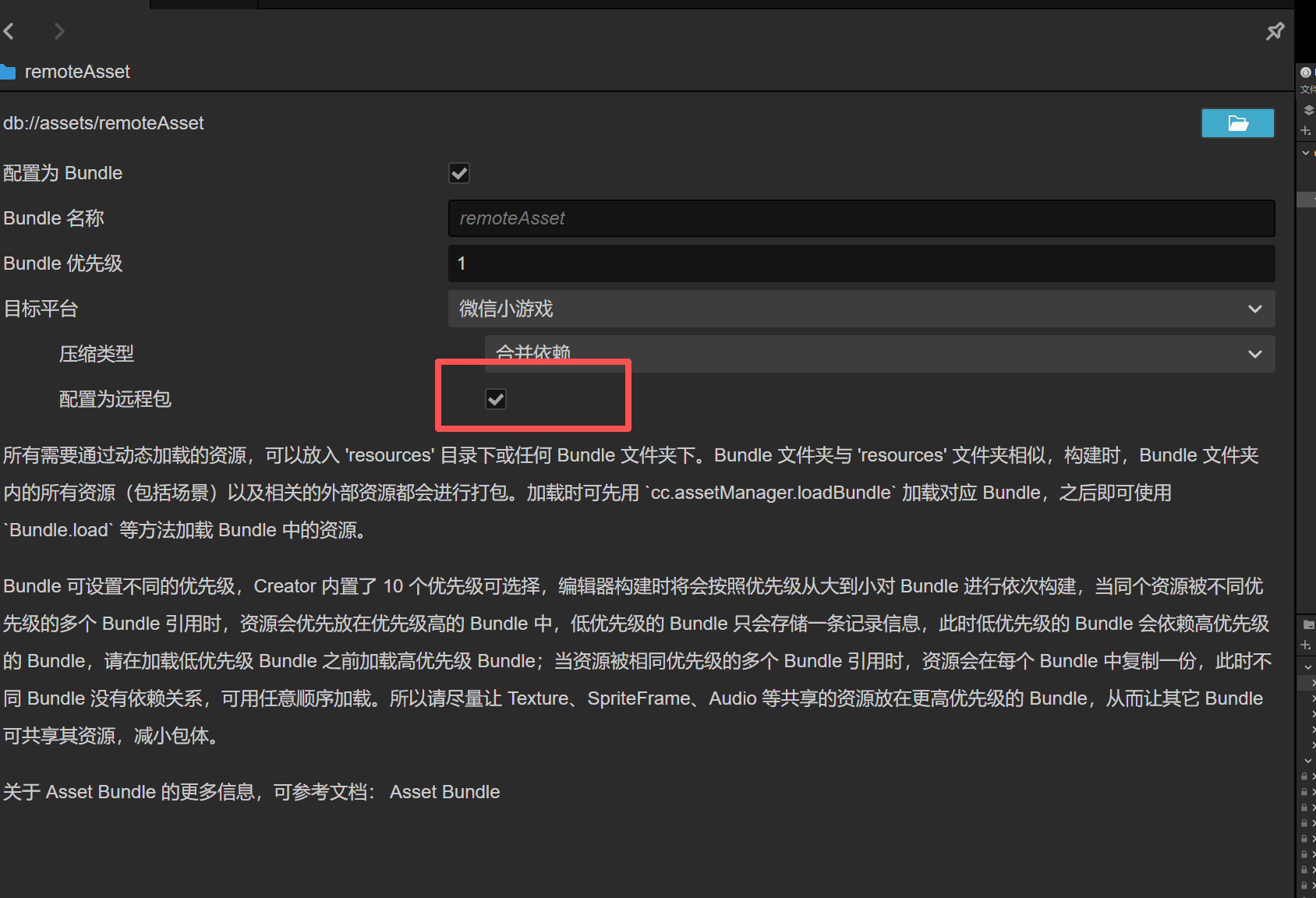Image resolution: width=1316 pixels, height=898 pixels.
Task: Toggle the 配置为 Bundle checkbox
Action: point(459,173)
